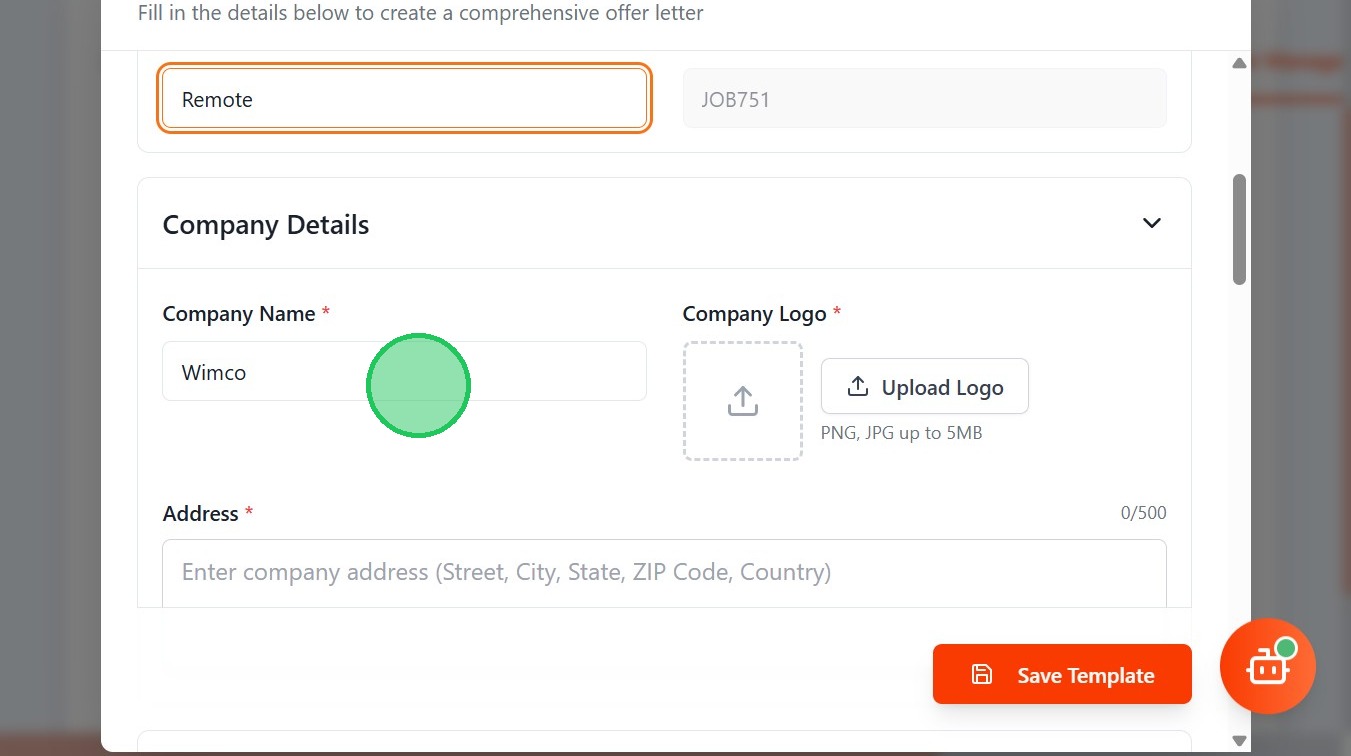Screen dimensions: 1351x756
Task: Collapse the Company Details section chevron
Action: 1151,223
